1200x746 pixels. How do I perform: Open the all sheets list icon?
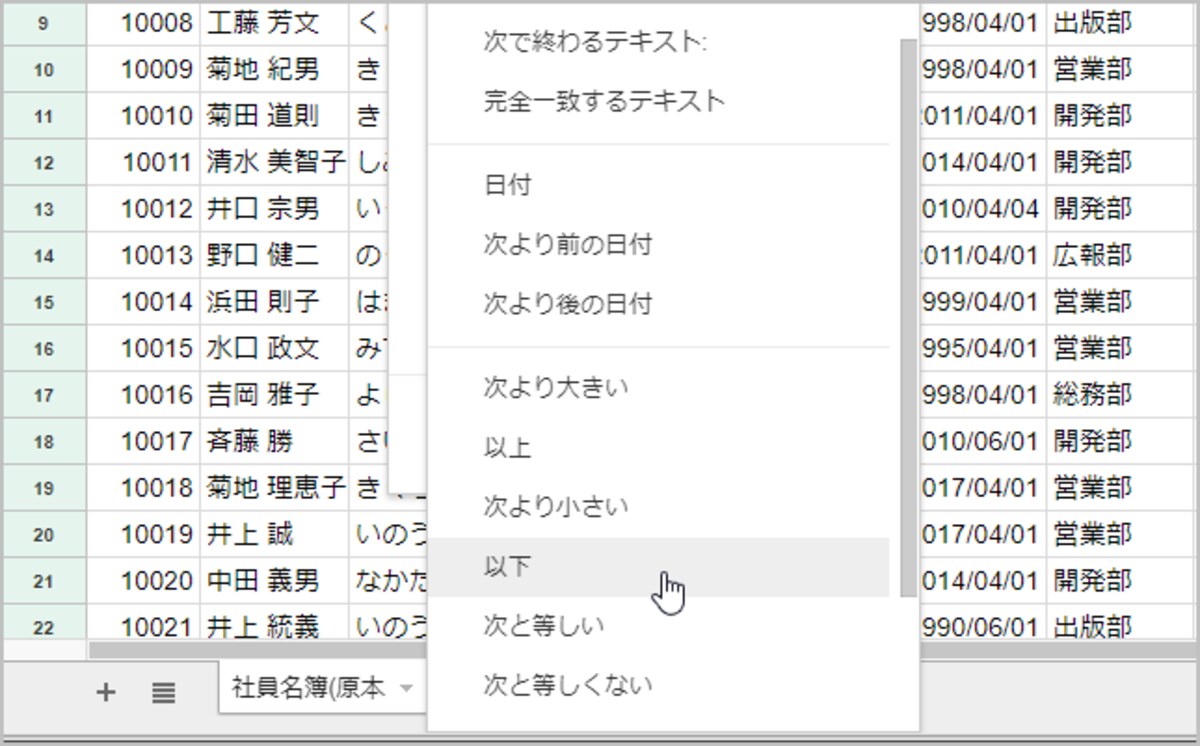(164, 691)
